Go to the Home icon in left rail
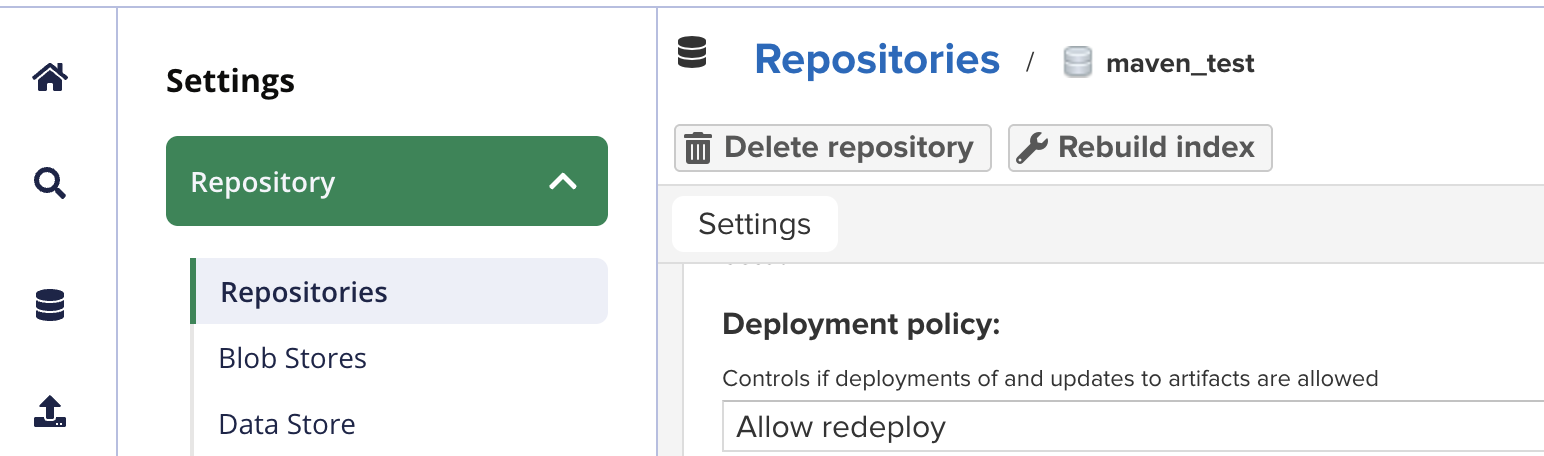Screen dimensions: 1544x456 coord(50,77)
